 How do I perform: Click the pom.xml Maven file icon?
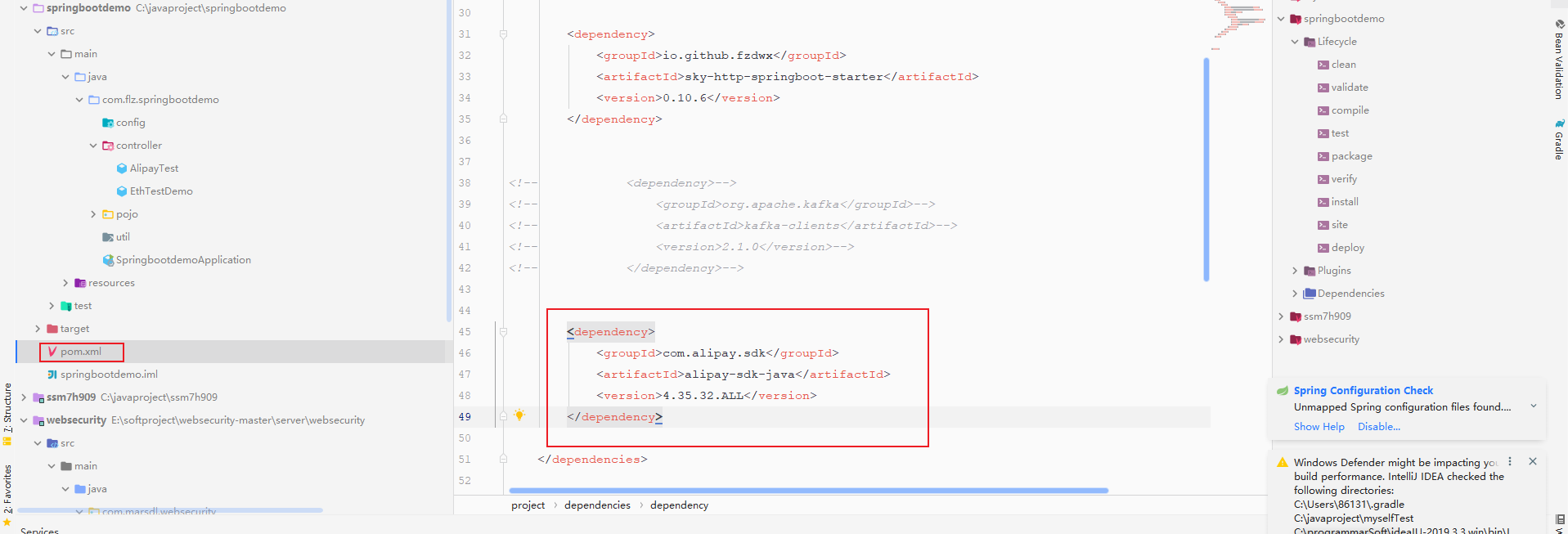coord(52,352)
